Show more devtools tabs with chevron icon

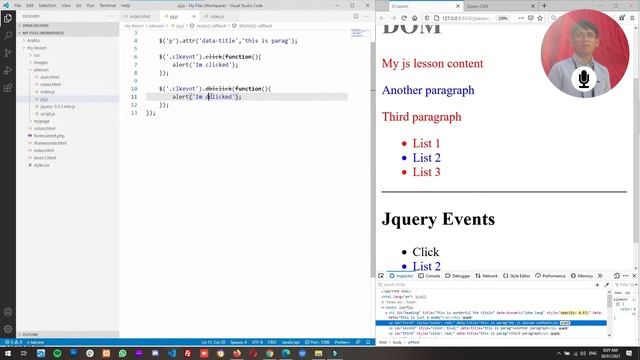600,276
